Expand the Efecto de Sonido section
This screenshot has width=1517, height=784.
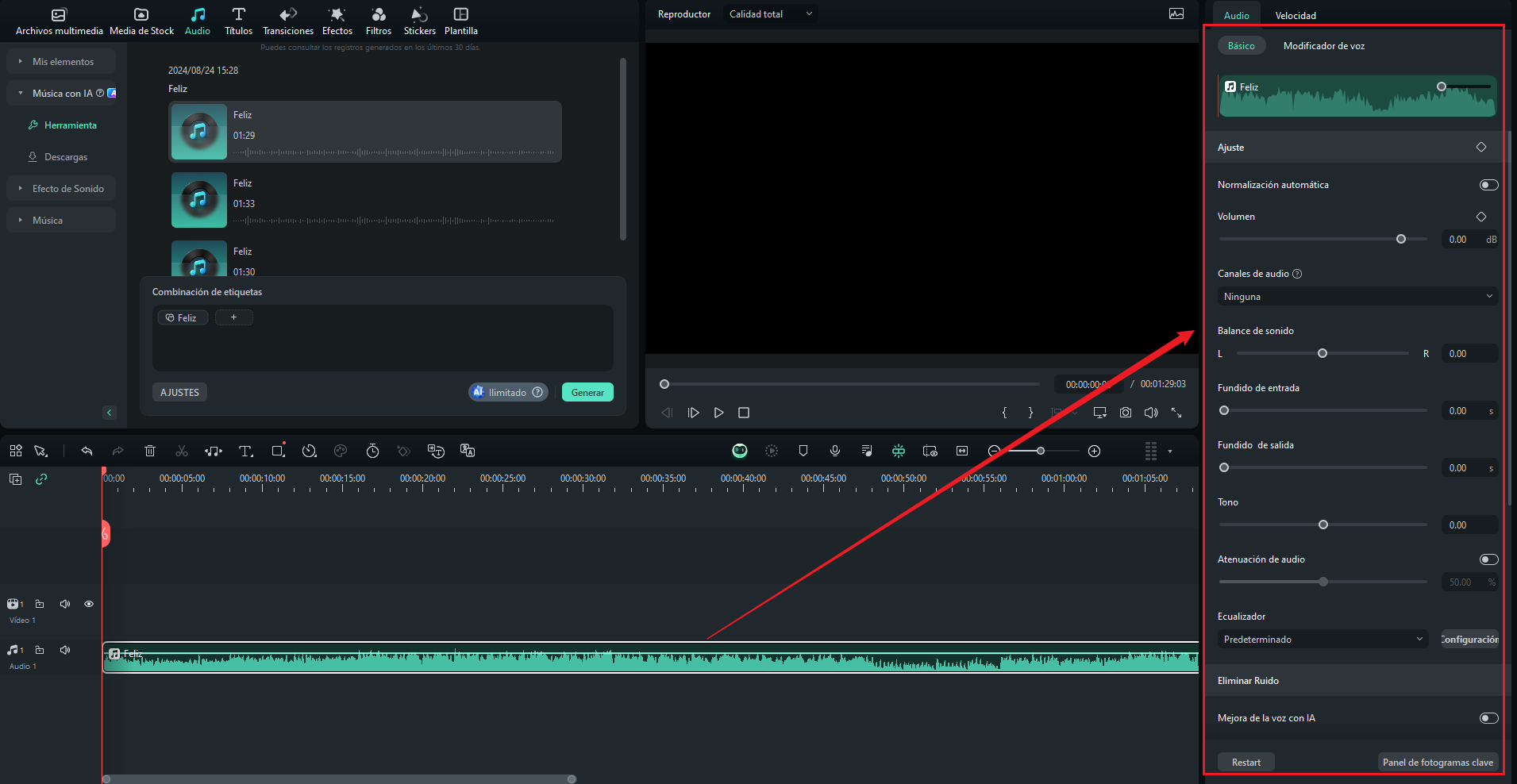tap(61, 188)
